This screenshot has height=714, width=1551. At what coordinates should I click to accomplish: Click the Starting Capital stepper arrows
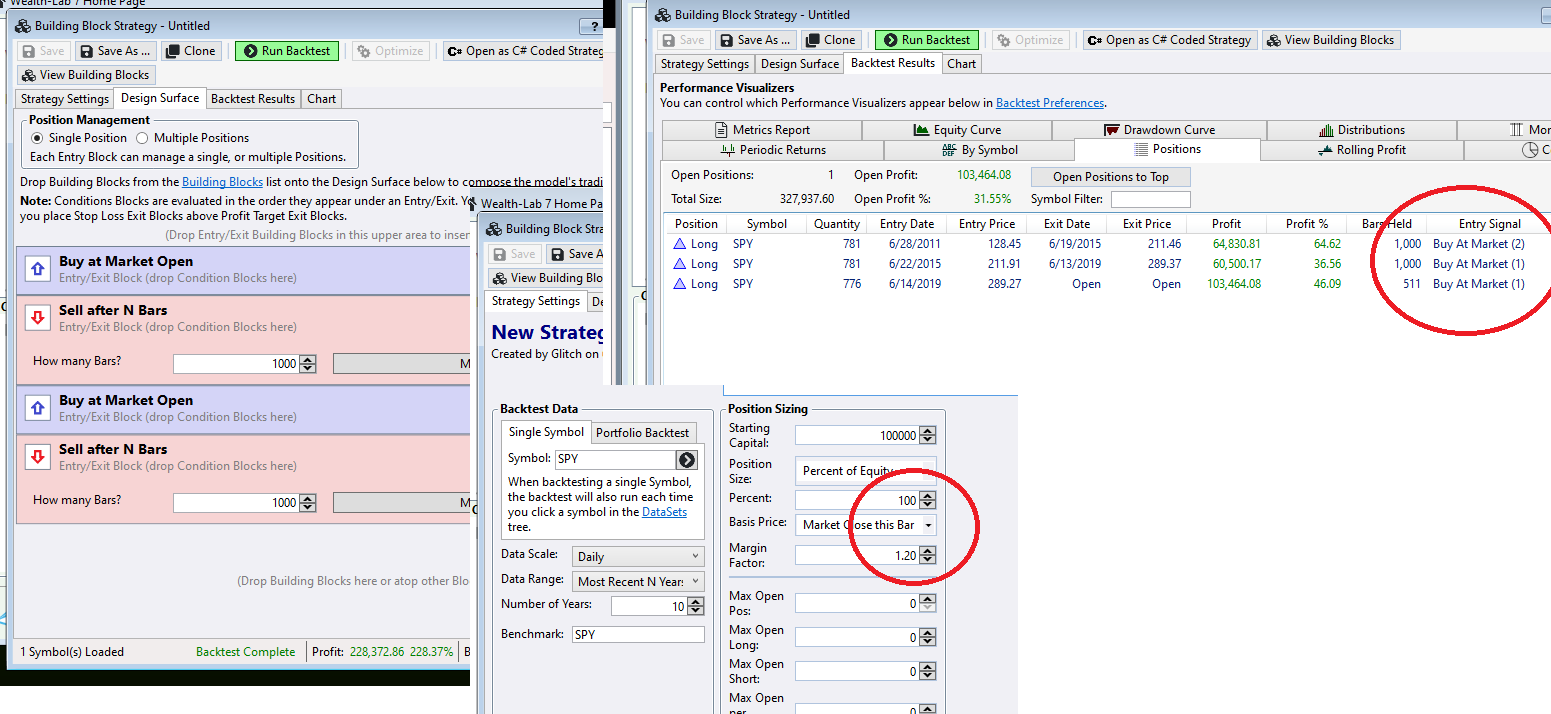point(928,436)
